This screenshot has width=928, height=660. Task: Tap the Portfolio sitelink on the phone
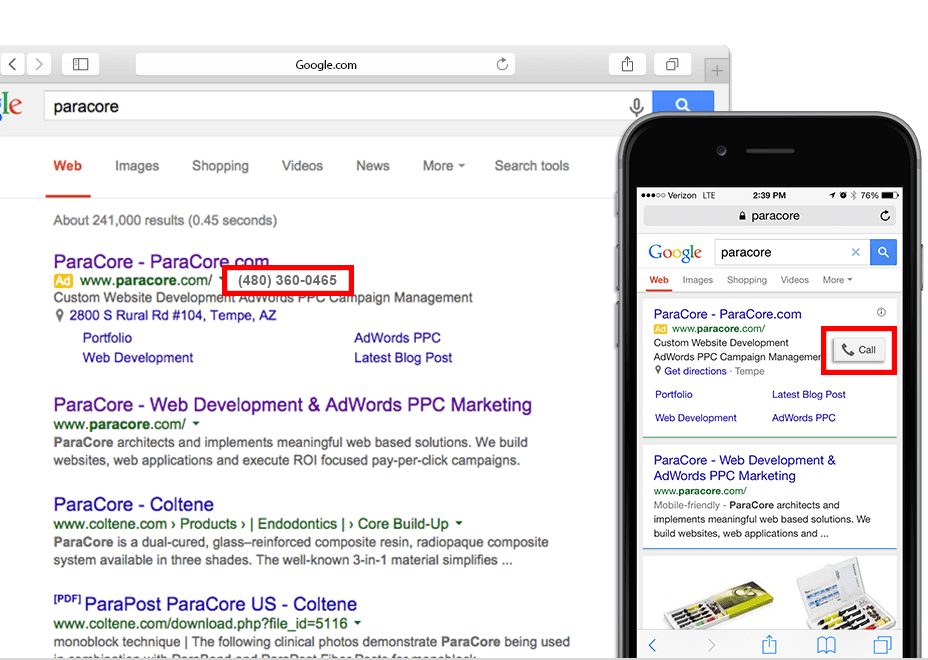[674, 394]
